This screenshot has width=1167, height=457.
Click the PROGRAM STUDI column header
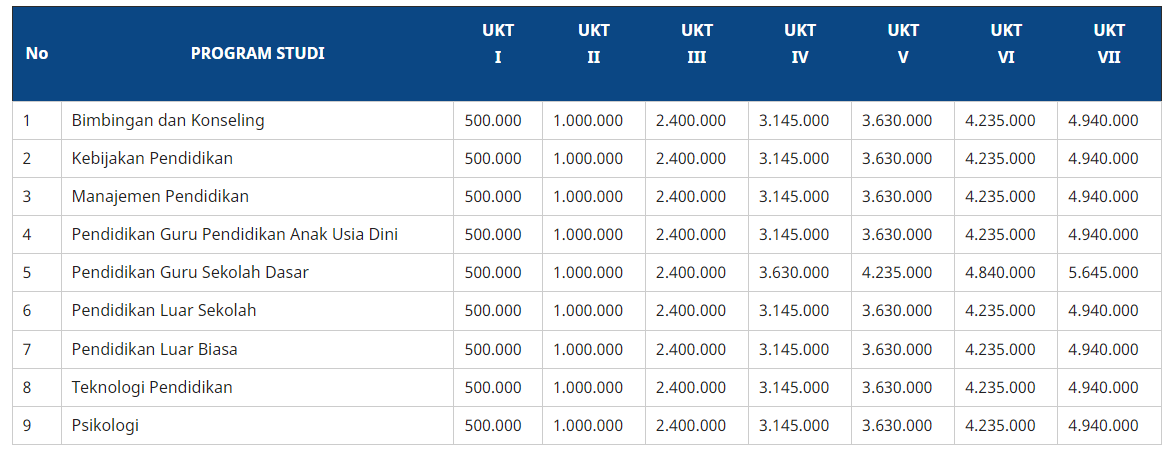(x=257, y=54)
